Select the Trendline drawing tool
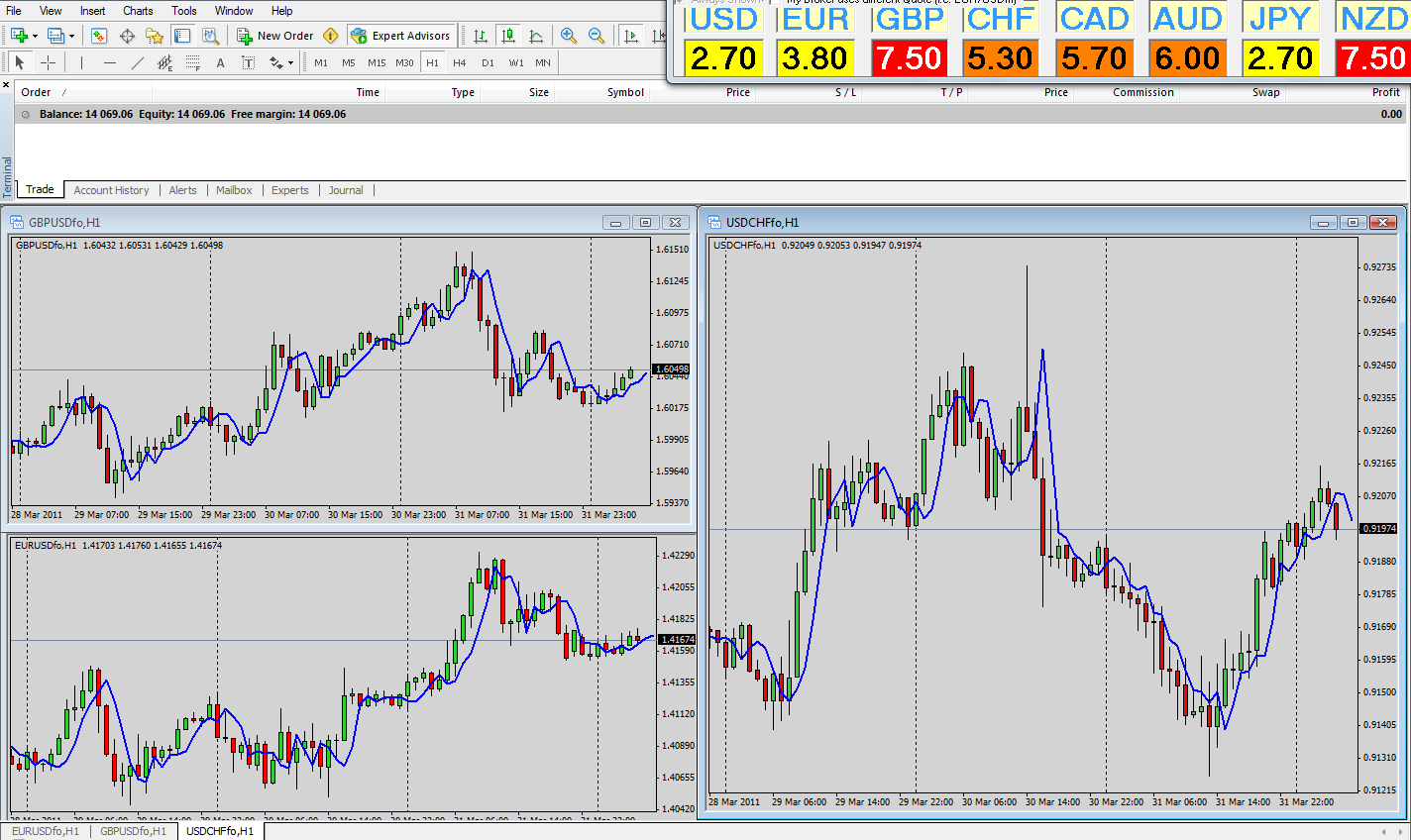Image resolution: width=1411 pixels, height=840 pixels. (138, 62)
